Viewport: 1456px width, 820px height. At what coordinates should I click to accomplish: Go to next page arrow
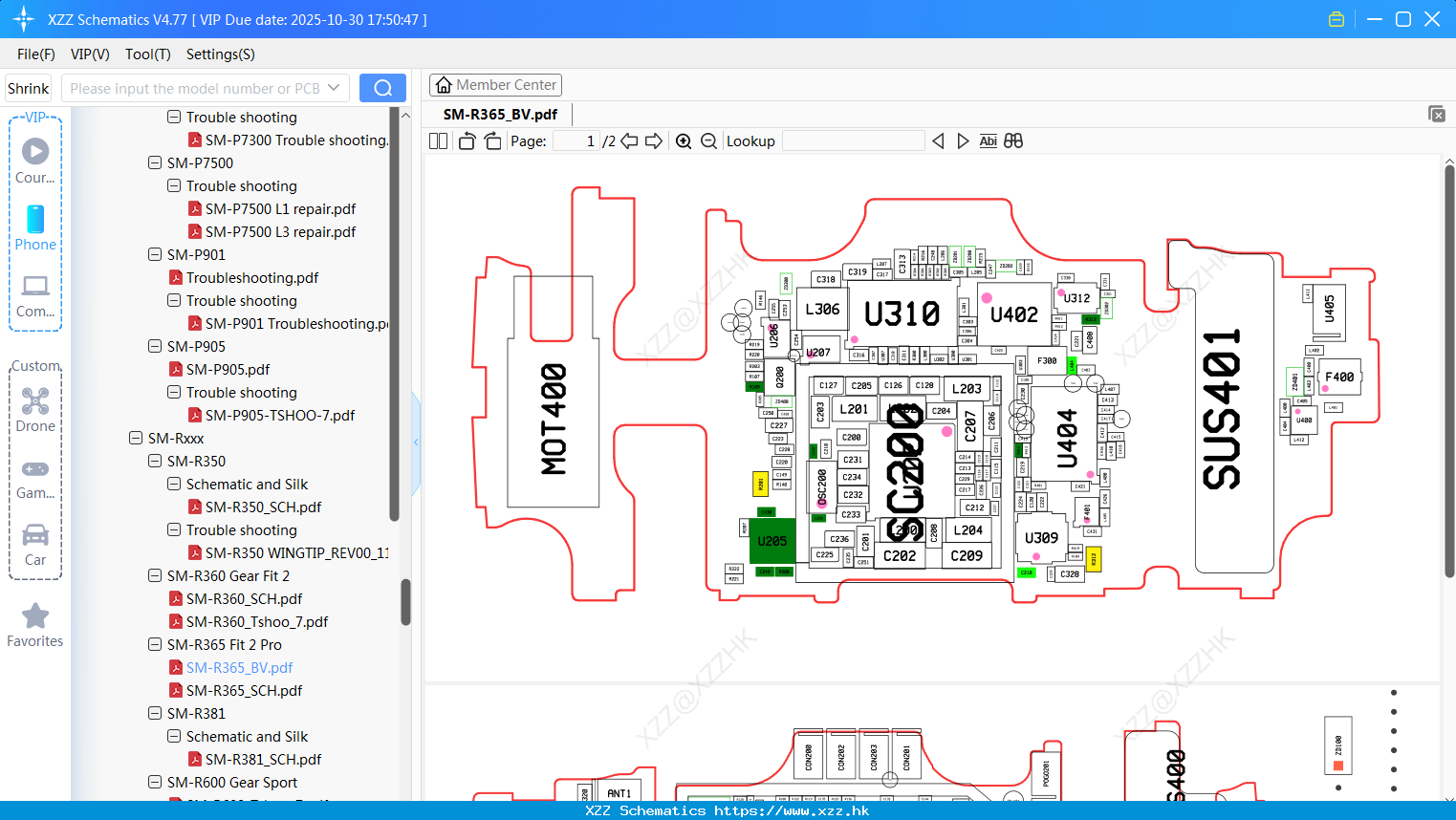[x=654, y=141]
